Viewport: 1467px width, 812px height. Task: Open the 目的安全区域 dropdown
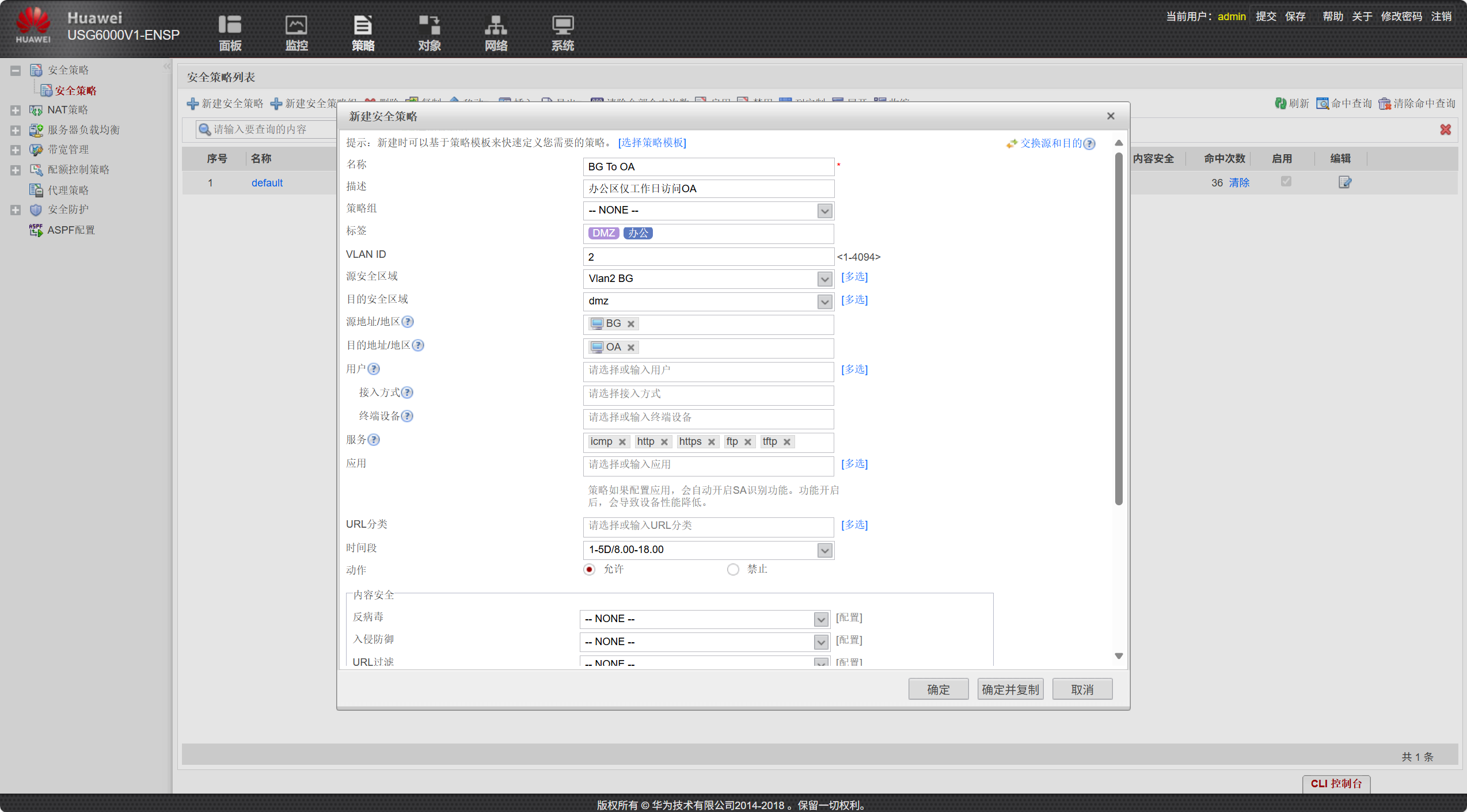click(824, 302)
